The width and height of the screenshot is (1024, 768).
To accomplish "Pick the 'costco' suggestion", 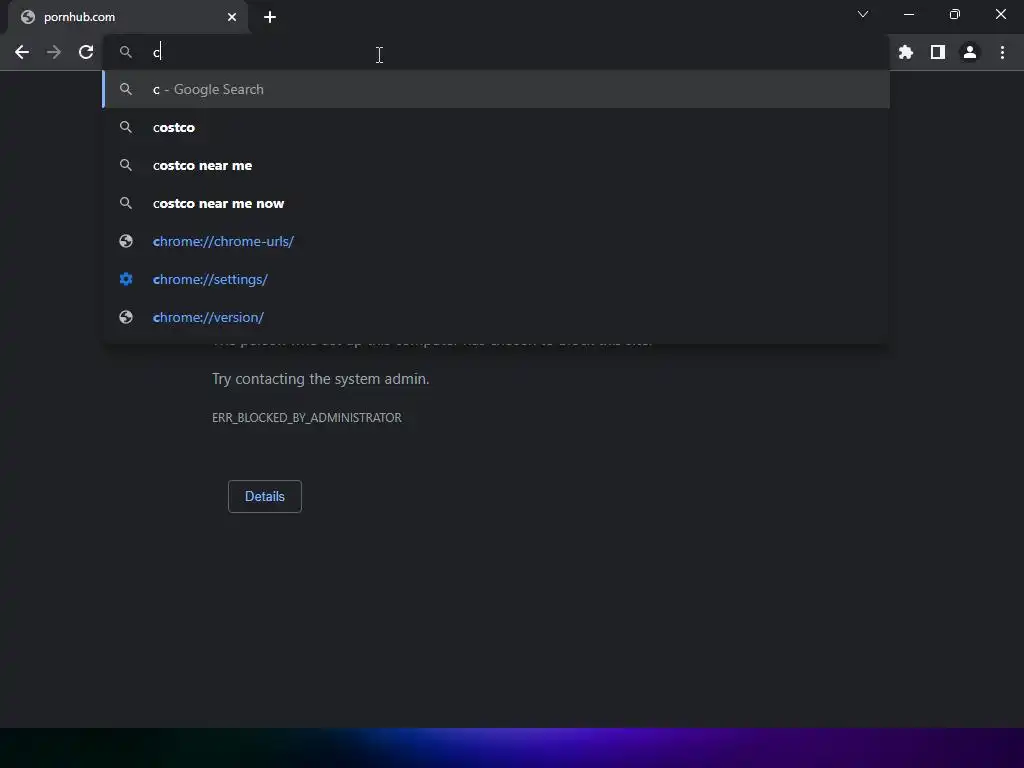I will pos(496,127).
